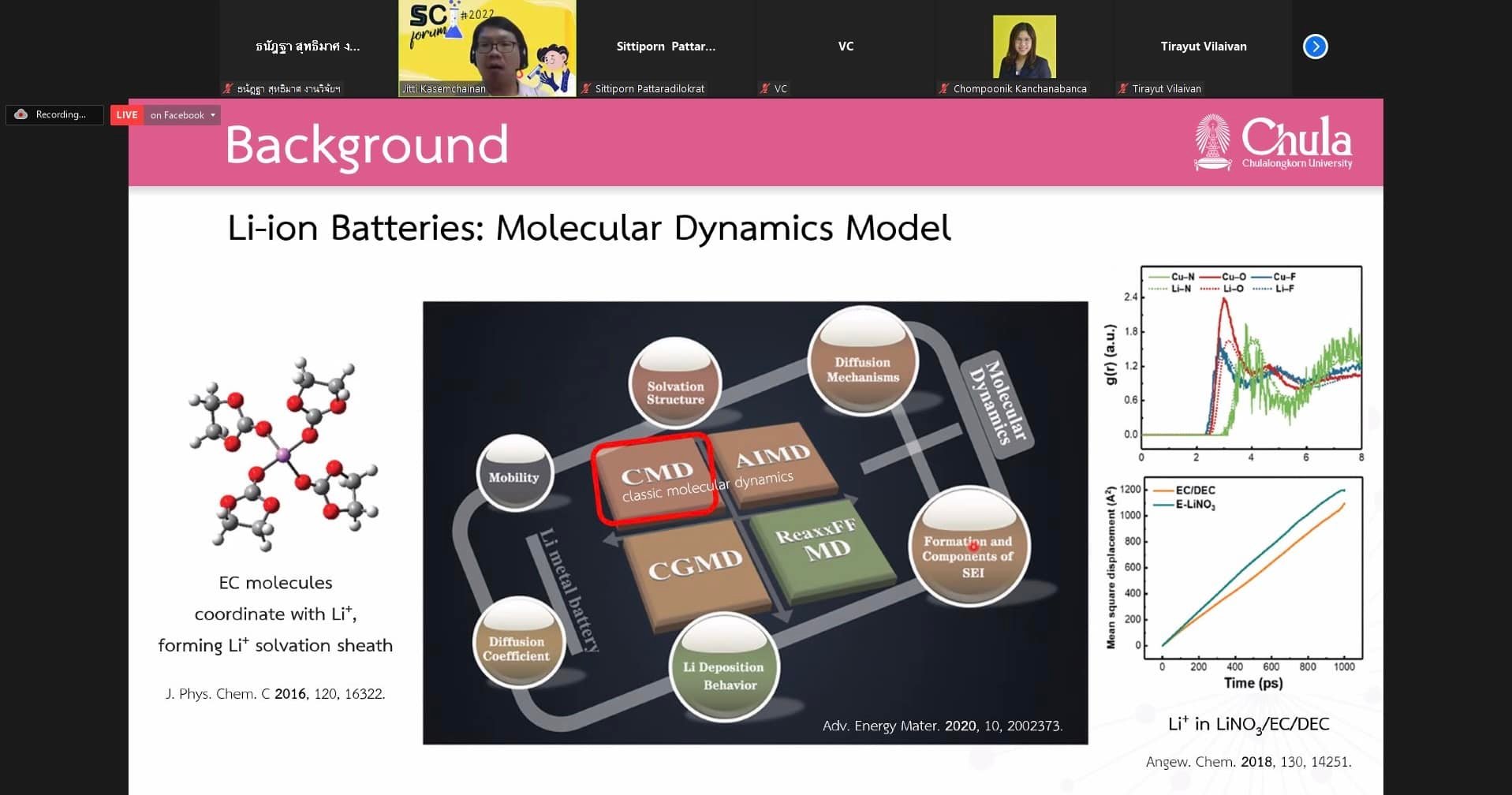Click the Recording indicator cloud icon
Image resolution: width=1512 pixels, height=795 pixels.
coord(21,114)
